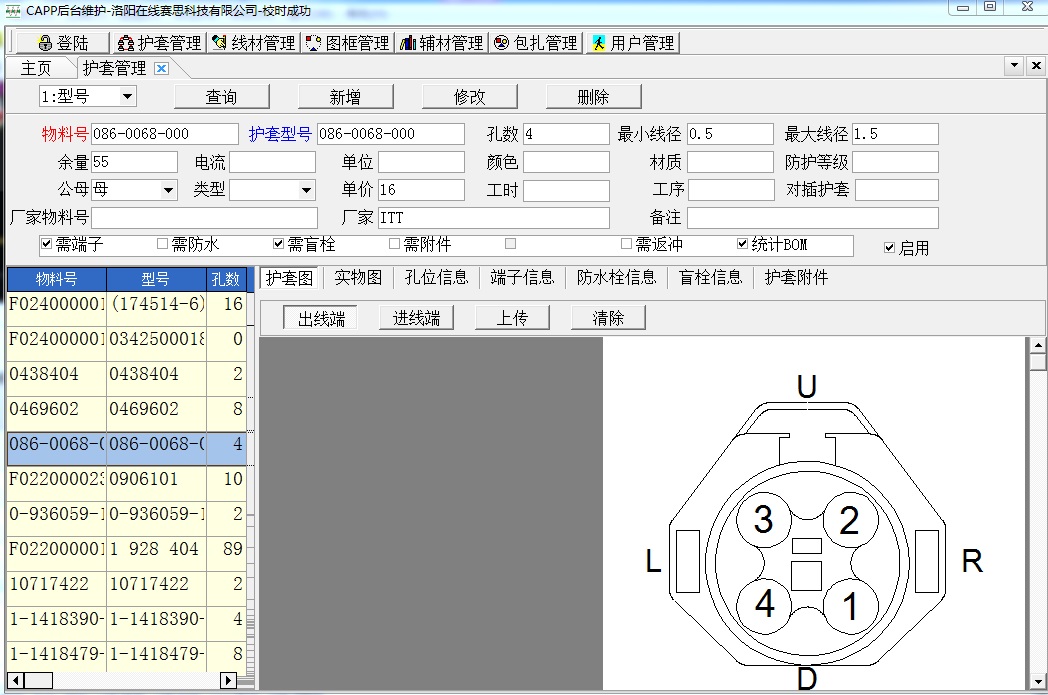Expand the 1:型号 search field dropdown
The width and height of the screenshot is (1048, 695).
pyautogui.click(x=127, y=96)
